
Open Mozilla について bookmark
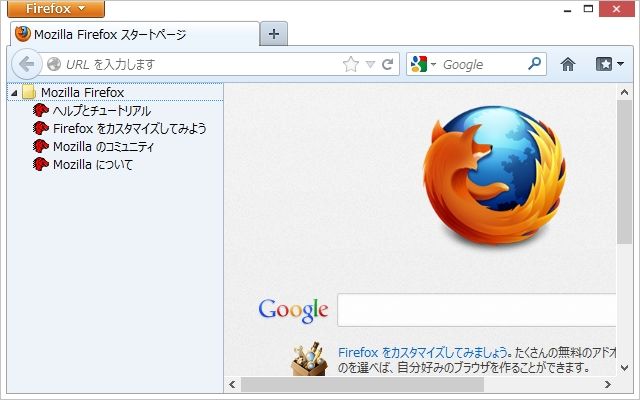(93, 164)
